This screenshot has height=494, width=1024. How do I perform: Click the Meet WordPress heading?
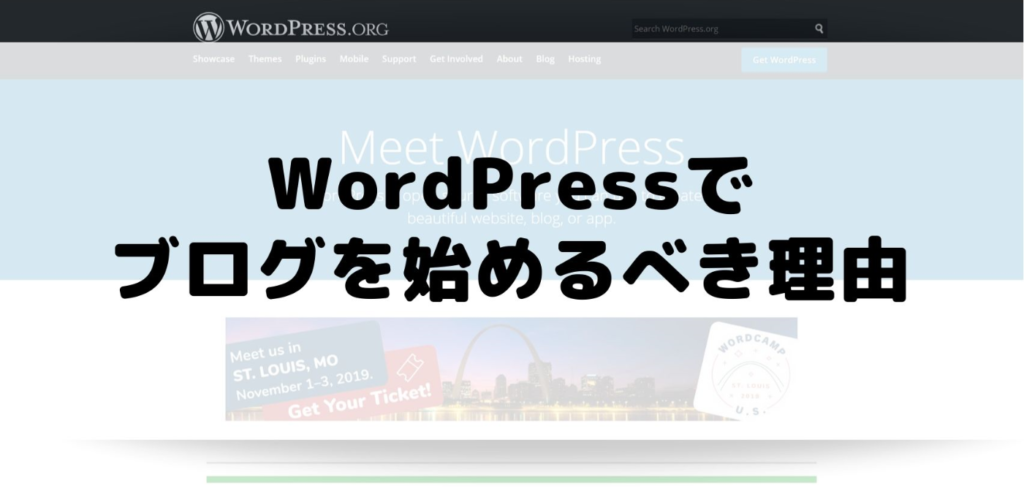pos(511,149)
